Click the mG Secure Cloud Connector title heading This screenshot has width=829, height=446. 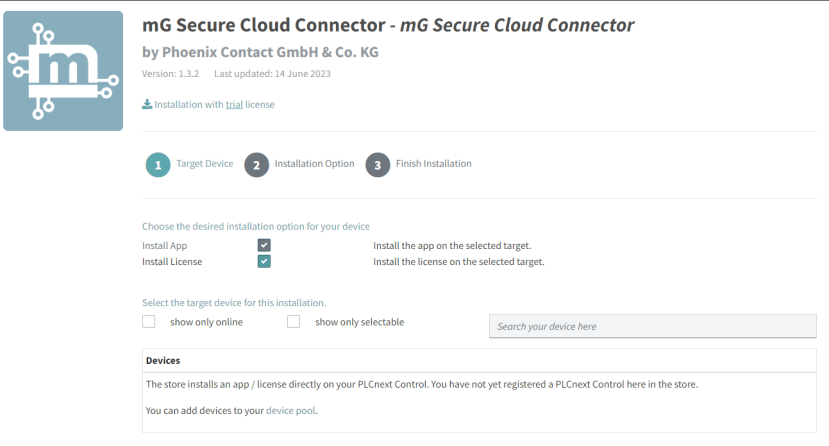[x=388, y=25]
